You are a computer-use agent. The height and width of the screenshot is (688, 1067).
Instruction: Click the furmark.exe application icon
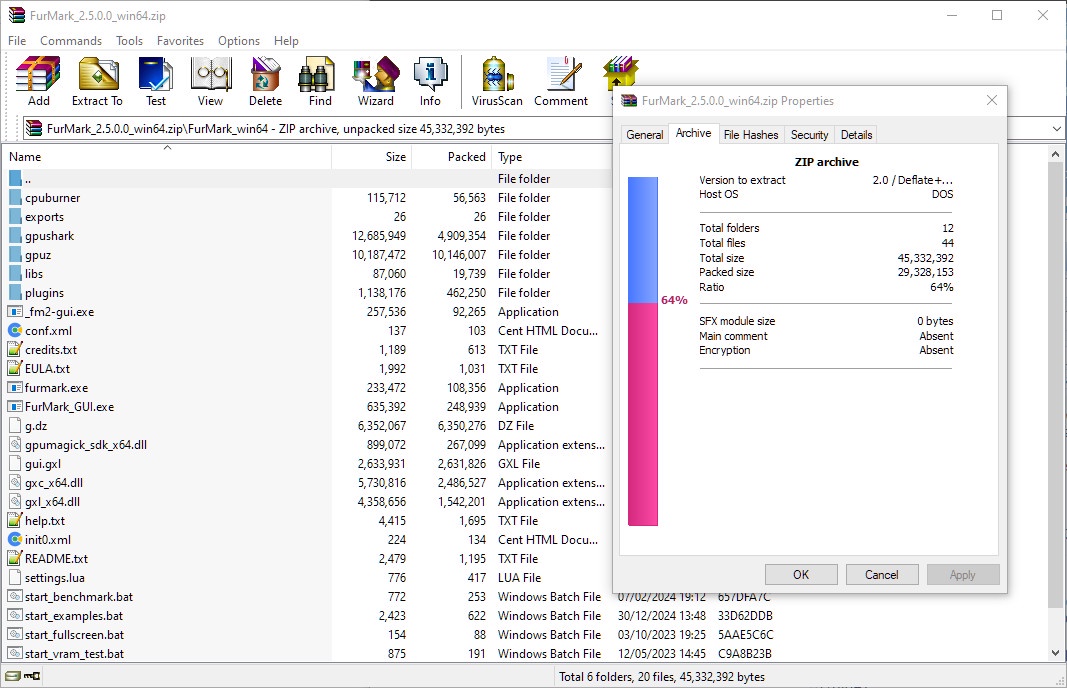(x=15, y=388)
